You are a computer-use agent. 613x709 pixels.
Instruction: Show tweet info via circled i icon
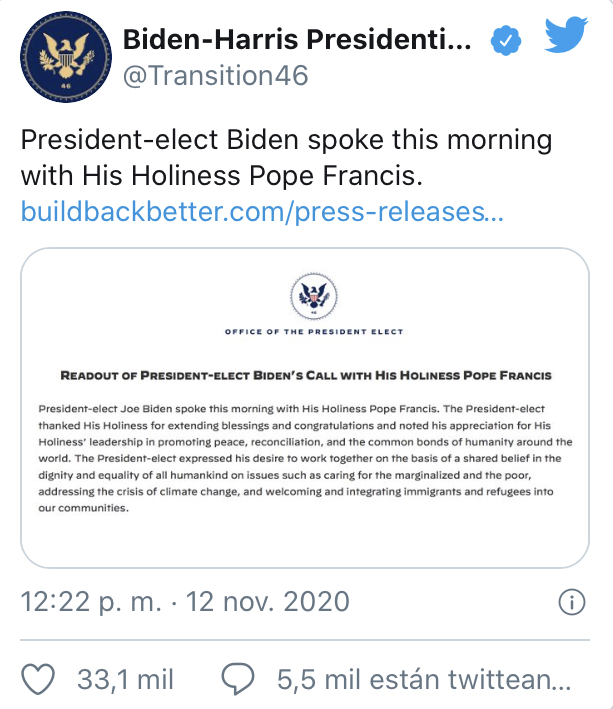(x=572, y=602)
